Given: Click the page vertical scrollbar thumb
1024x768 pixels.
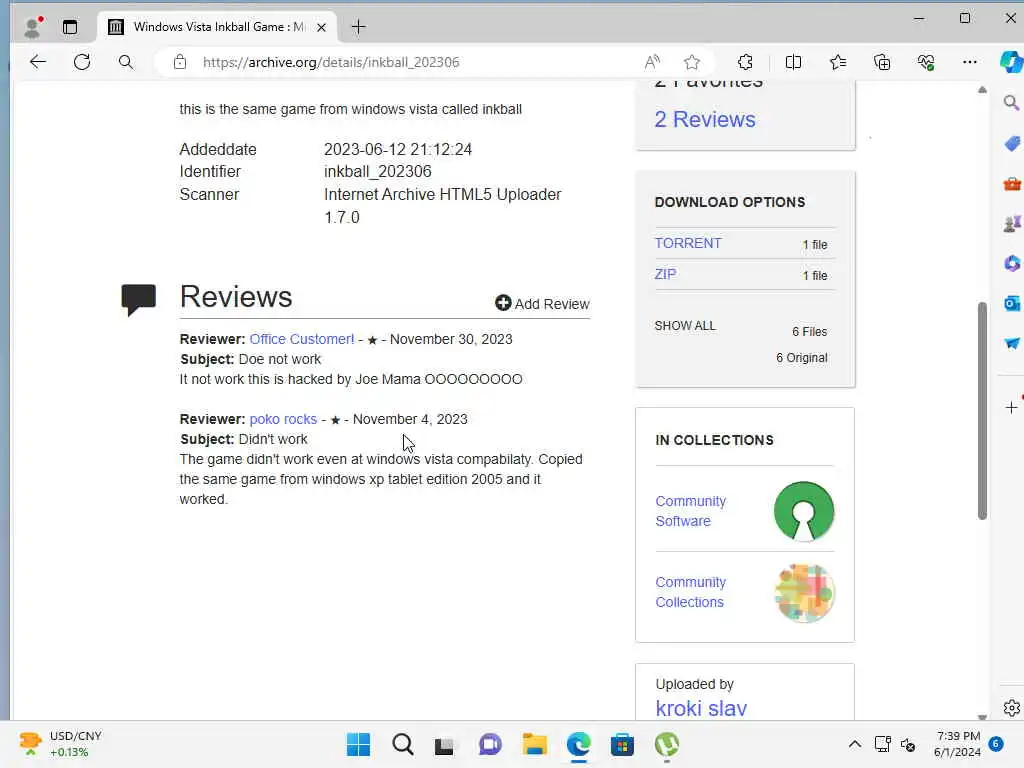Looking at the screenshot, I should tap(982, 411).
